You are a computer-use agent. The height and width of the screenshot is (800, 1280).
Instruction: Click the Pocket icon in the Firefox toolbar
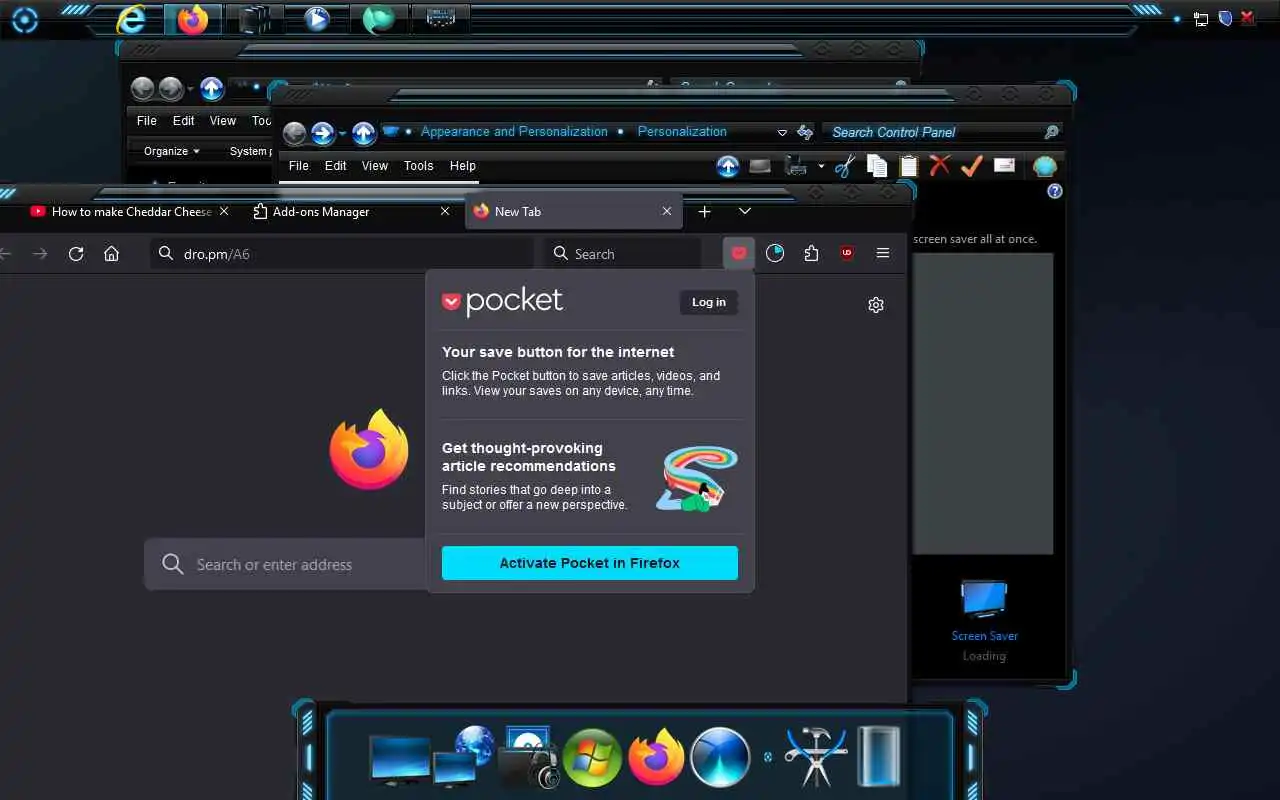[739, 254]
